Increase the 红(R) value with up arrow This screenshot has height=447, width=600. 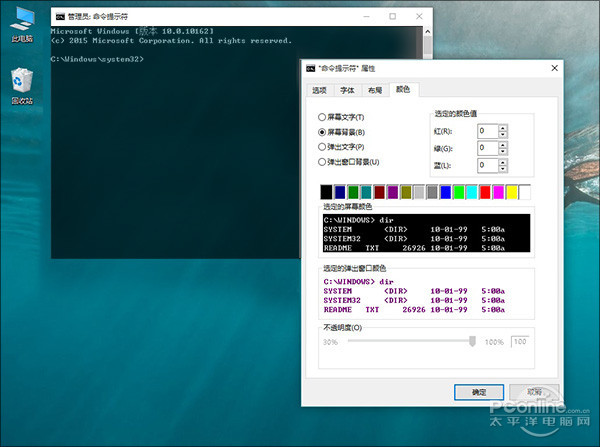(x=503, y=128)
